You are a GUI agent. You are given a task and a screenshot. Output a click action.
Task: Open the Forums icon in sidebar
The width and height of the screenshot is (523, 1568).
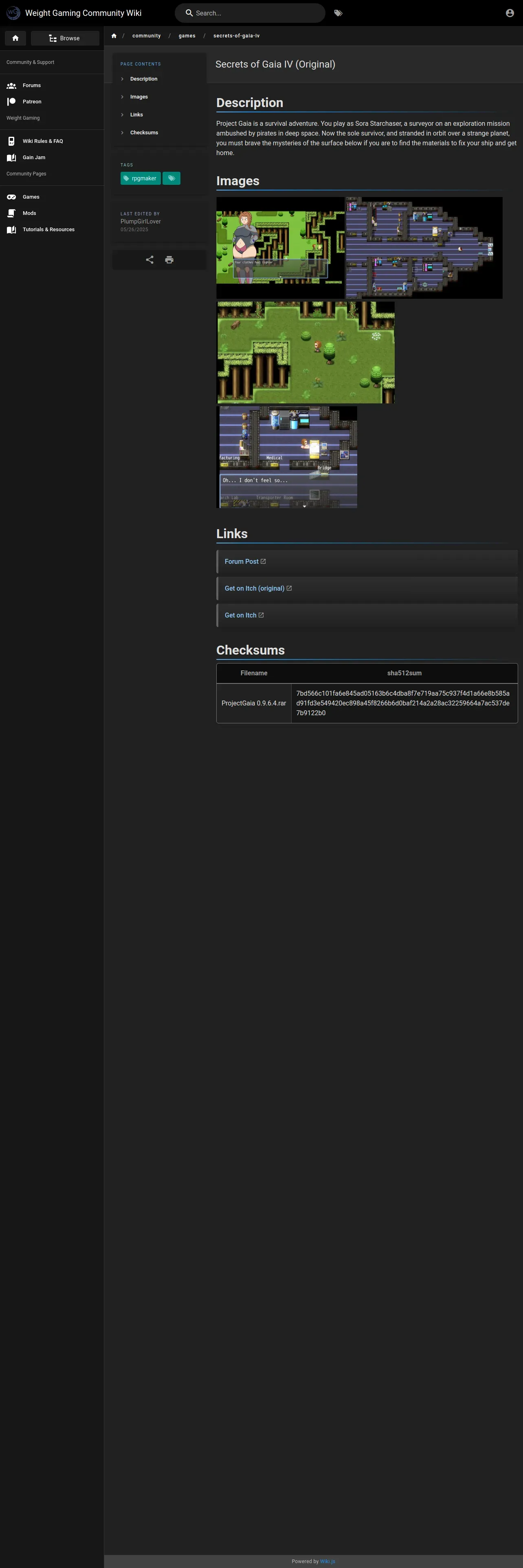pyautogui.click(x=11, y=85)
